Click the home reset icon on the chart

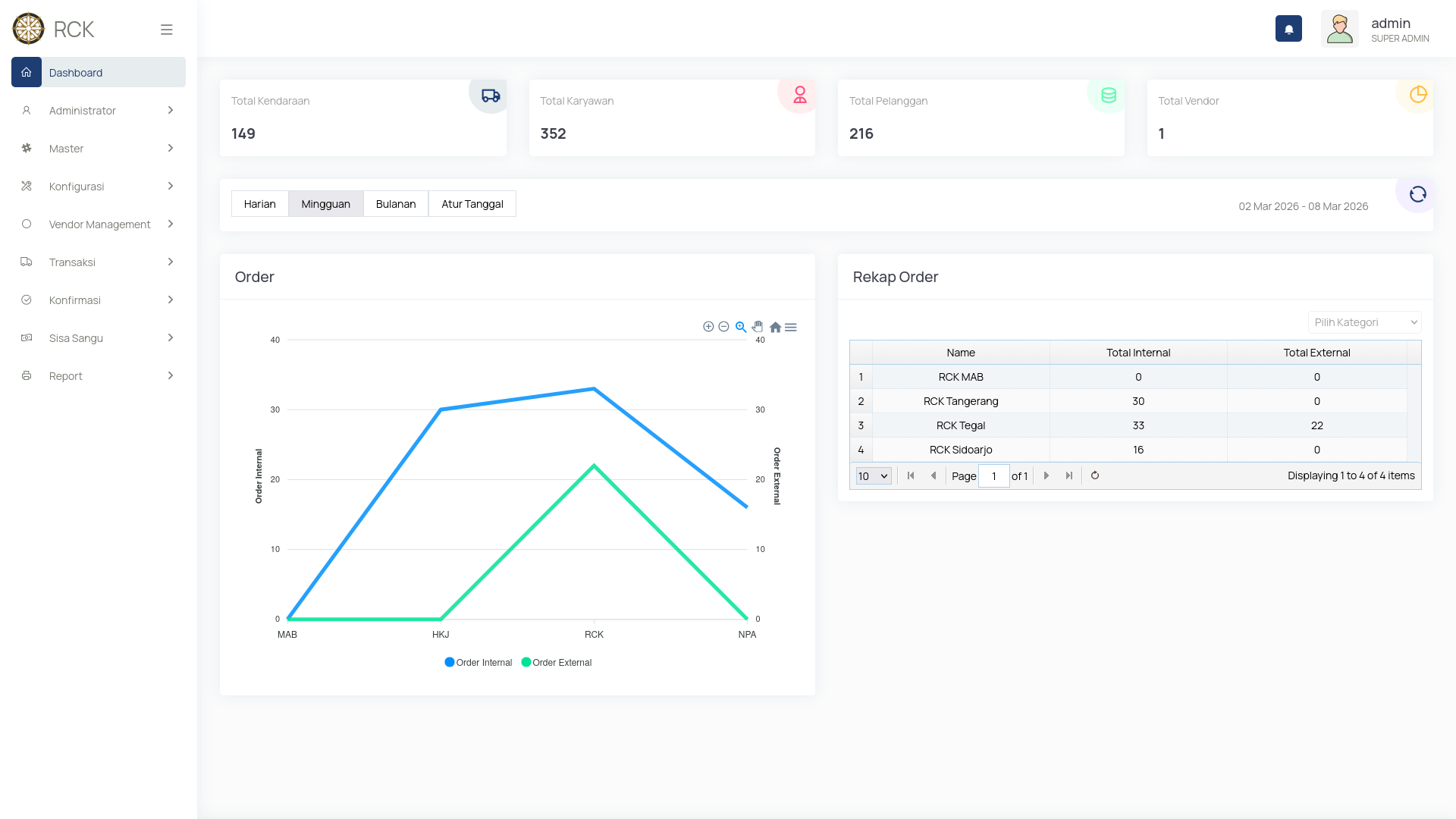click(x=775, y=326)
